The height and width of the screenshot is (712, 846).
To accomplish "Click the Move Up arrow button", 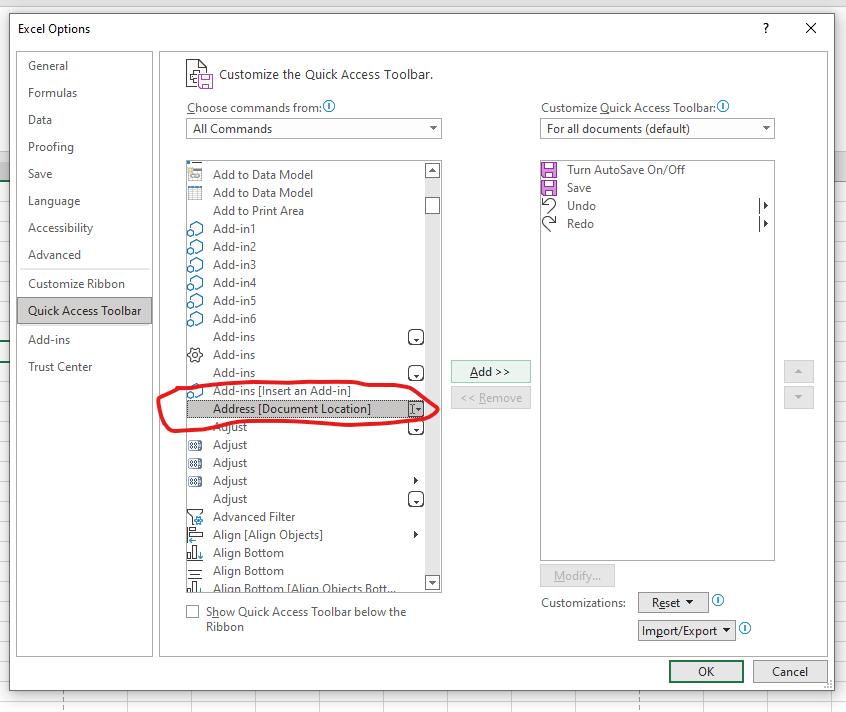I will pos(799,372).
